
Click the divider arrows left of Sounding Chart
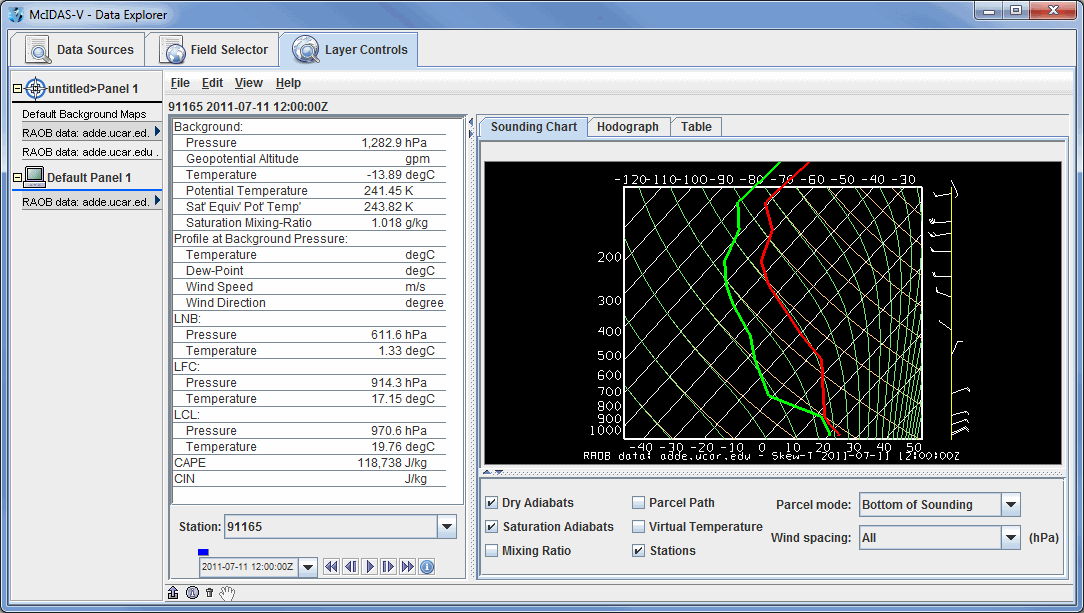[x=471, y=127]
